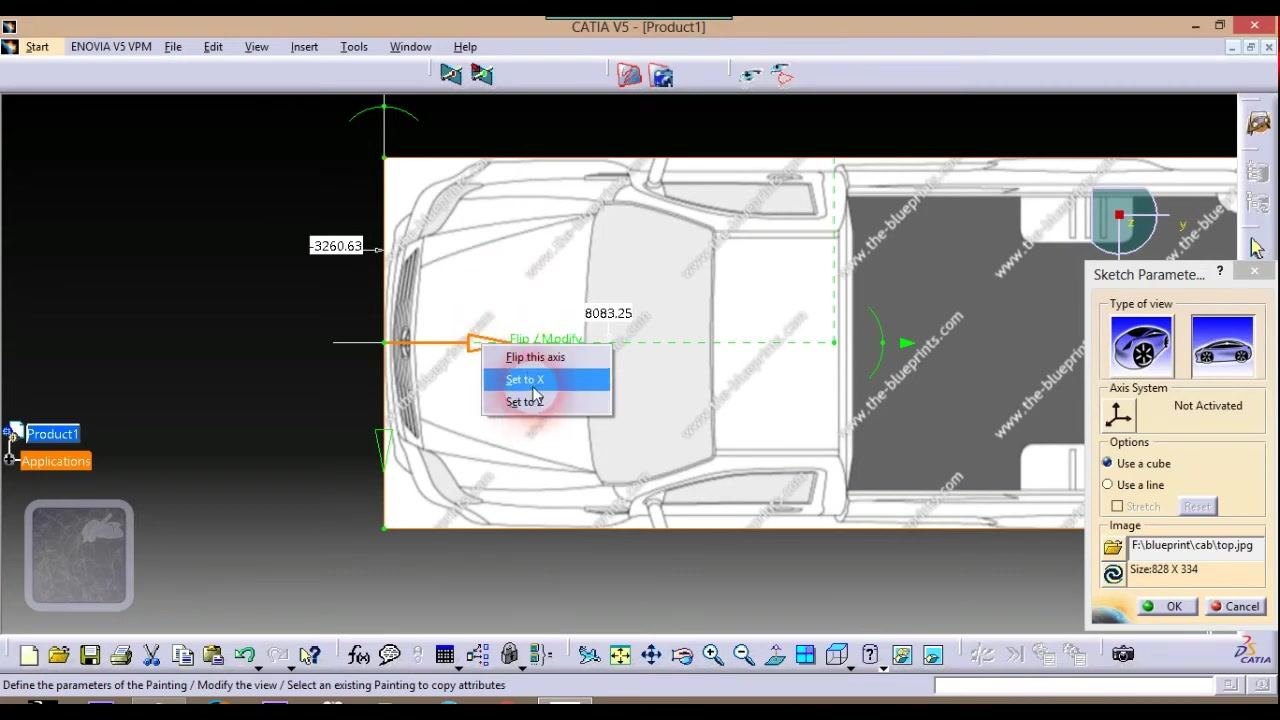Open the Start menu
This screenshot has width=1280, height=720.
[37, 47]
